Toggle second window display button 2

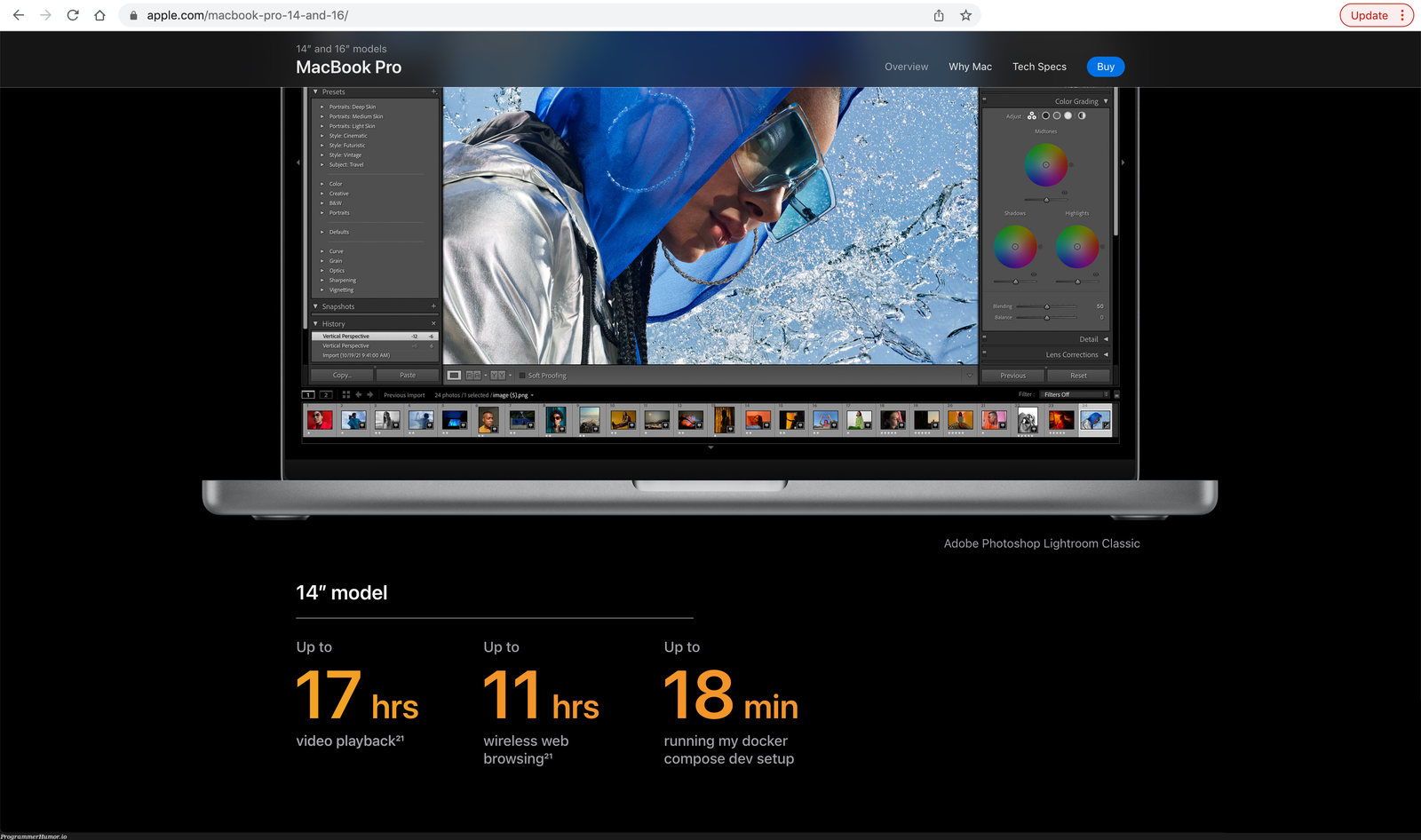tap(326, 394)
